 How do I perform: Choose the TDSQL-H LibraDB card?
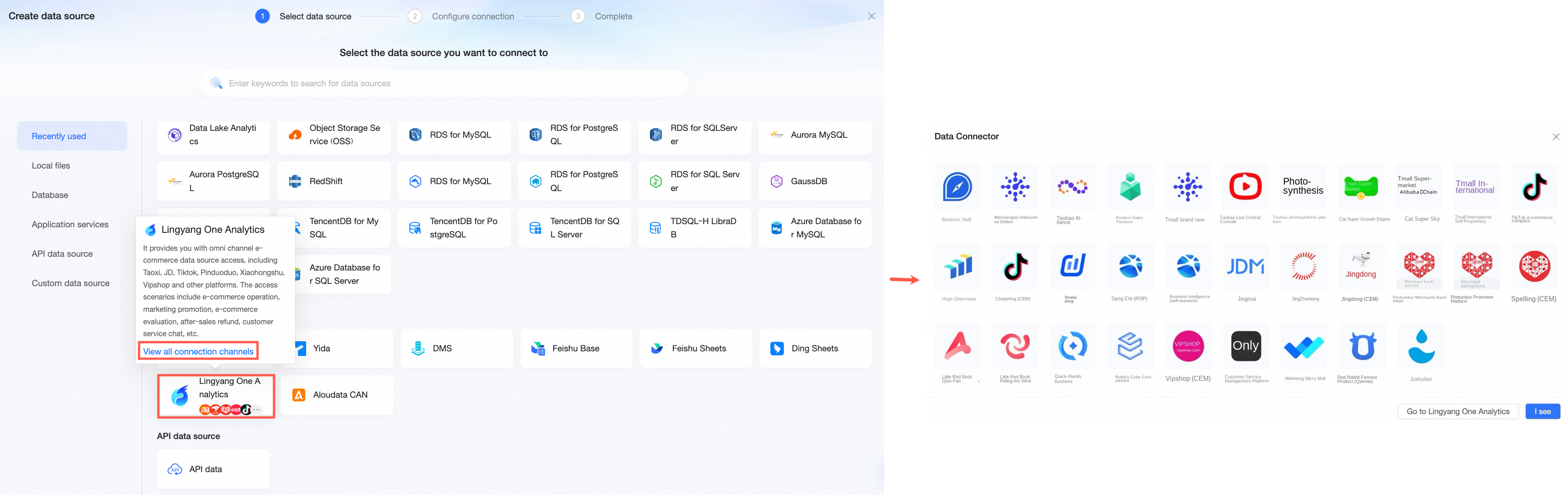pos(694,228)
